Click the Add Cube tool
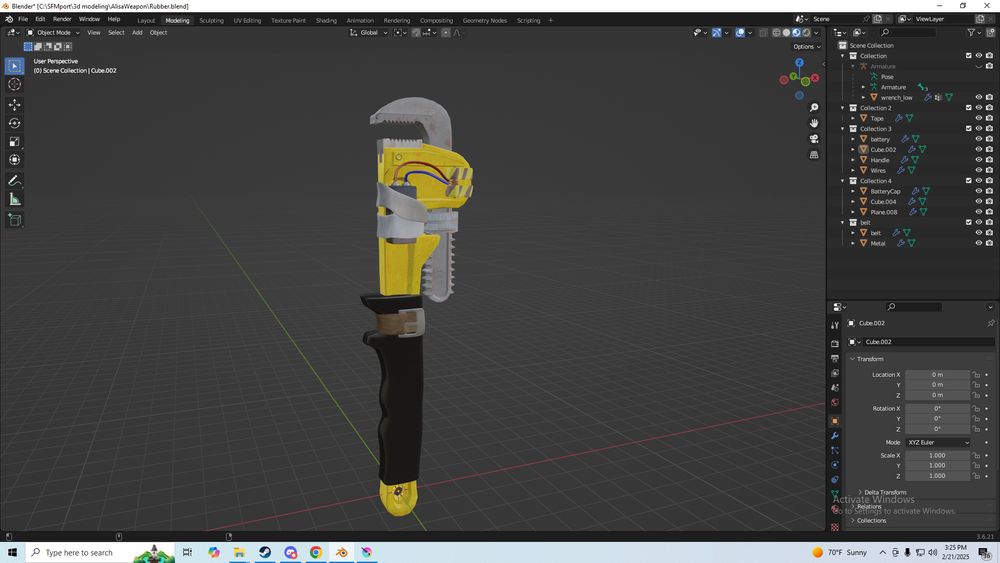This screenshot has height=563, width=1000. (x=14, y=219)
